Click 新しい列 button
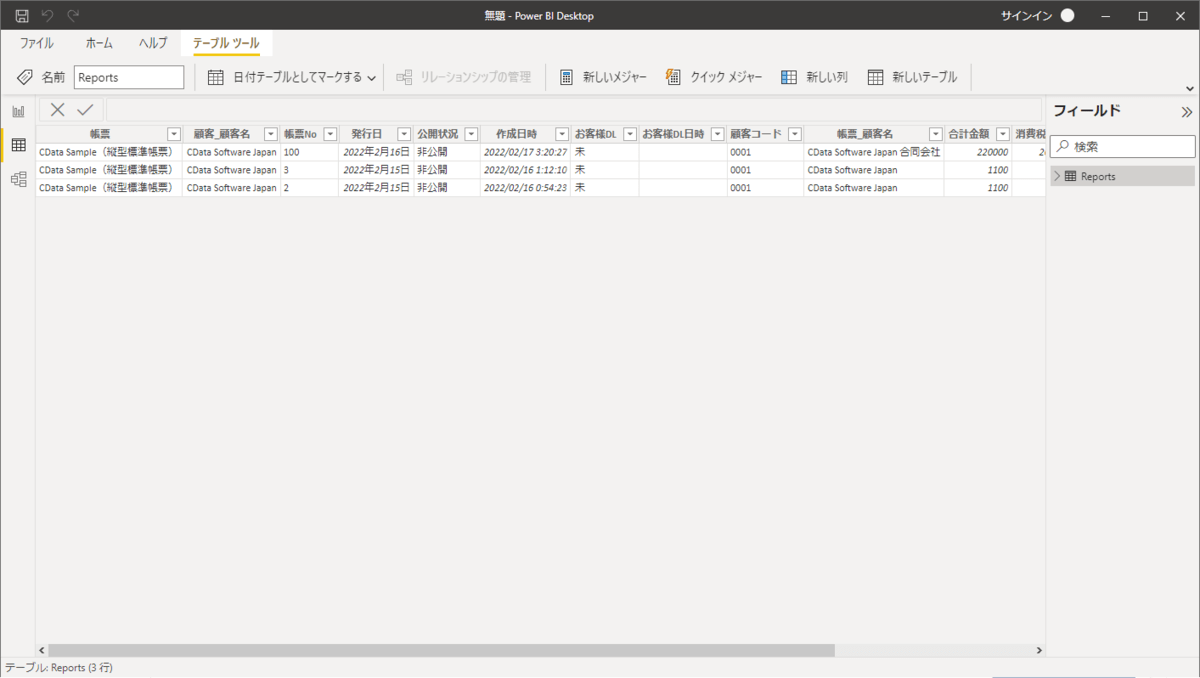The image size is (1200, 678). (814, 77)
